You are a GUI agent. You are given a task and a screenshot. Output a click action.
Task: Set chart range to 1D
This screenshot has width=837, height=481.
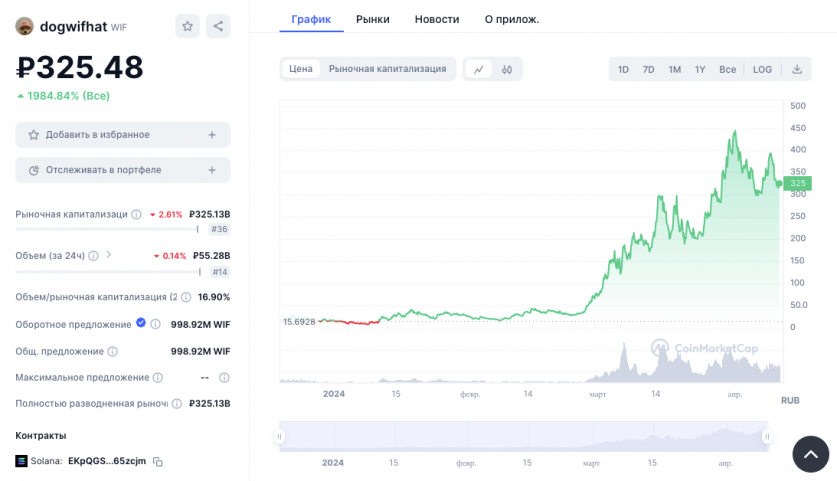click(x=623, y=69)
